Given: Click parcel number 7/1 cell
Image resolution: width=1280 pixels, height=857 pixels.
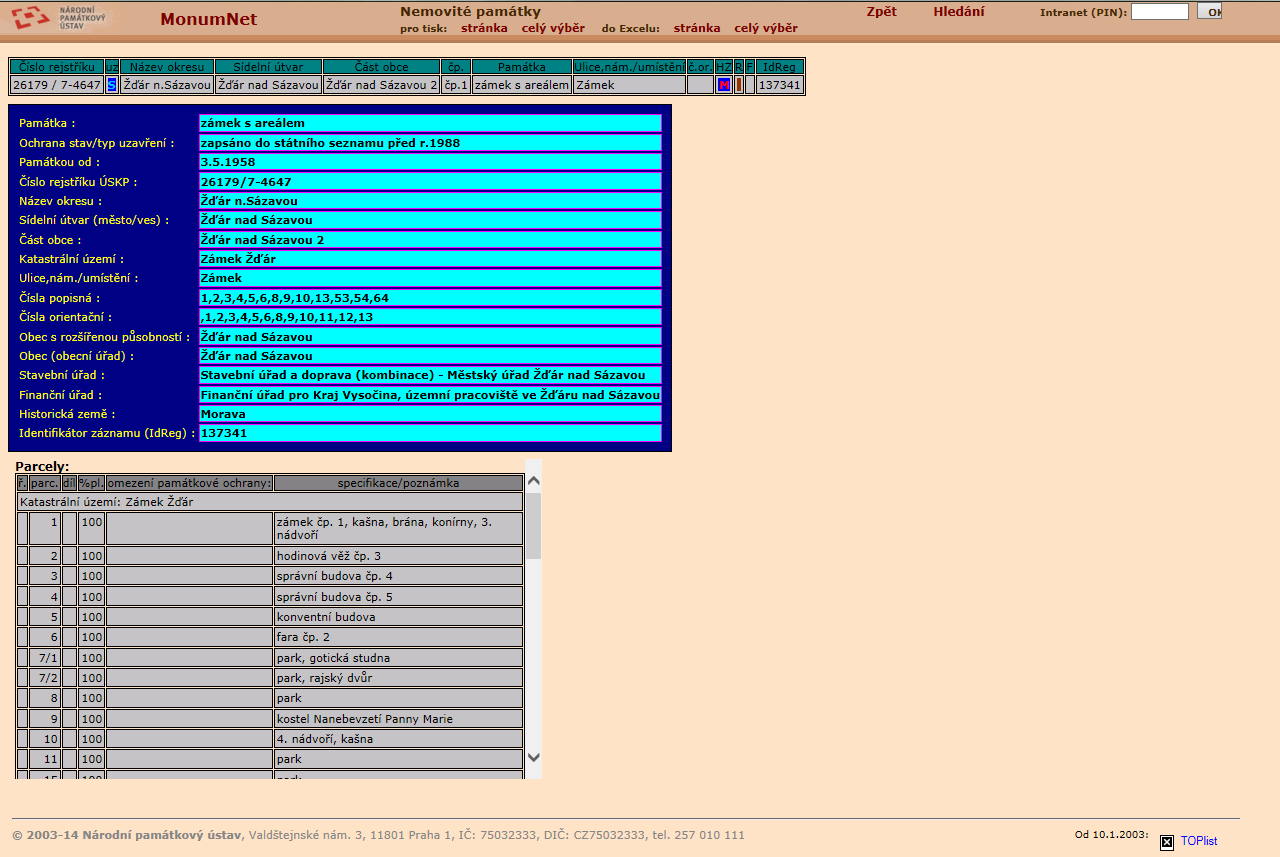Looking at the screenshot, I should point(45,658).
